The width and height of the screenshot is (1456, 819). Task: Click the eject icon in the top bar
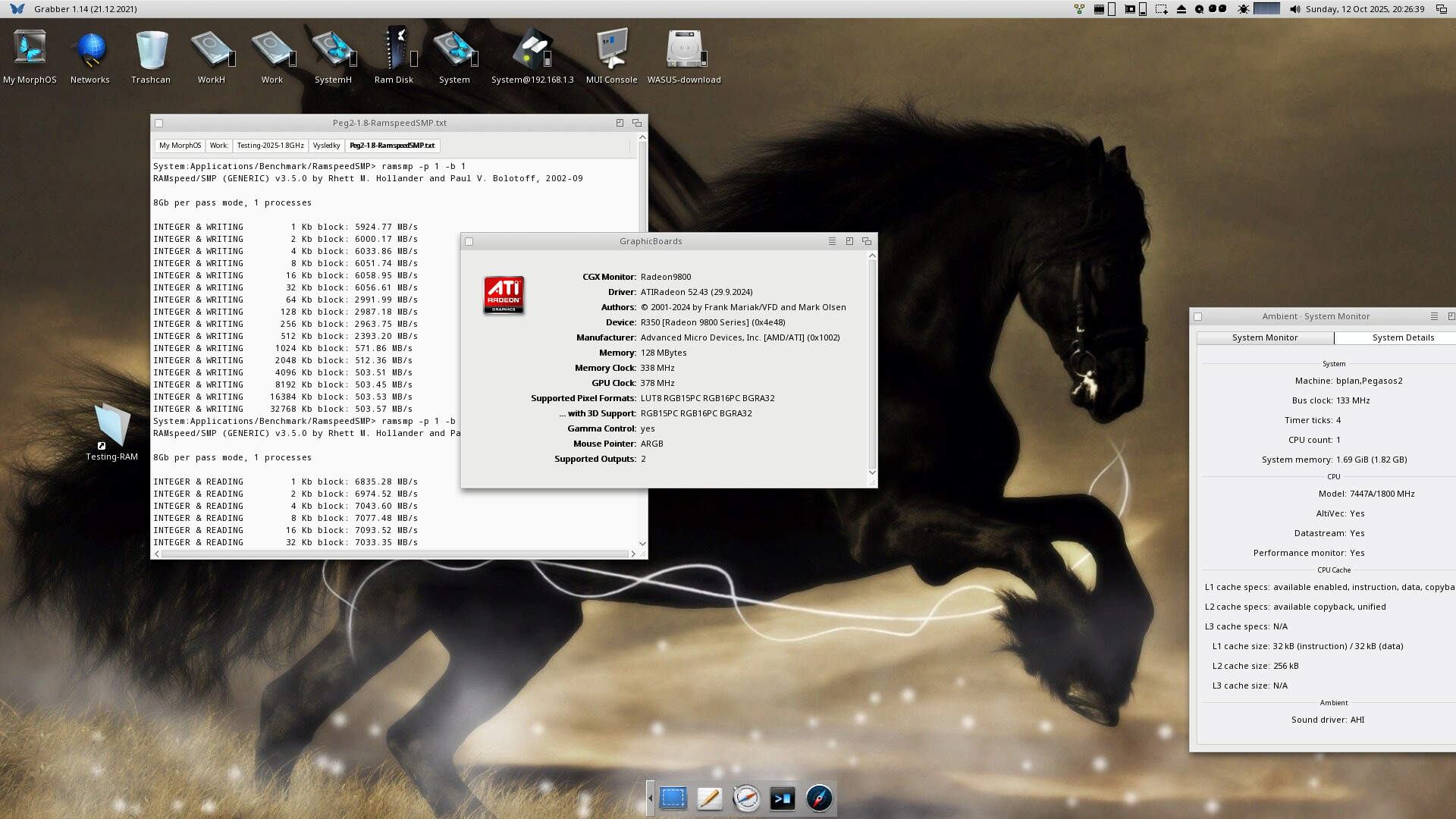(1181, 9)
